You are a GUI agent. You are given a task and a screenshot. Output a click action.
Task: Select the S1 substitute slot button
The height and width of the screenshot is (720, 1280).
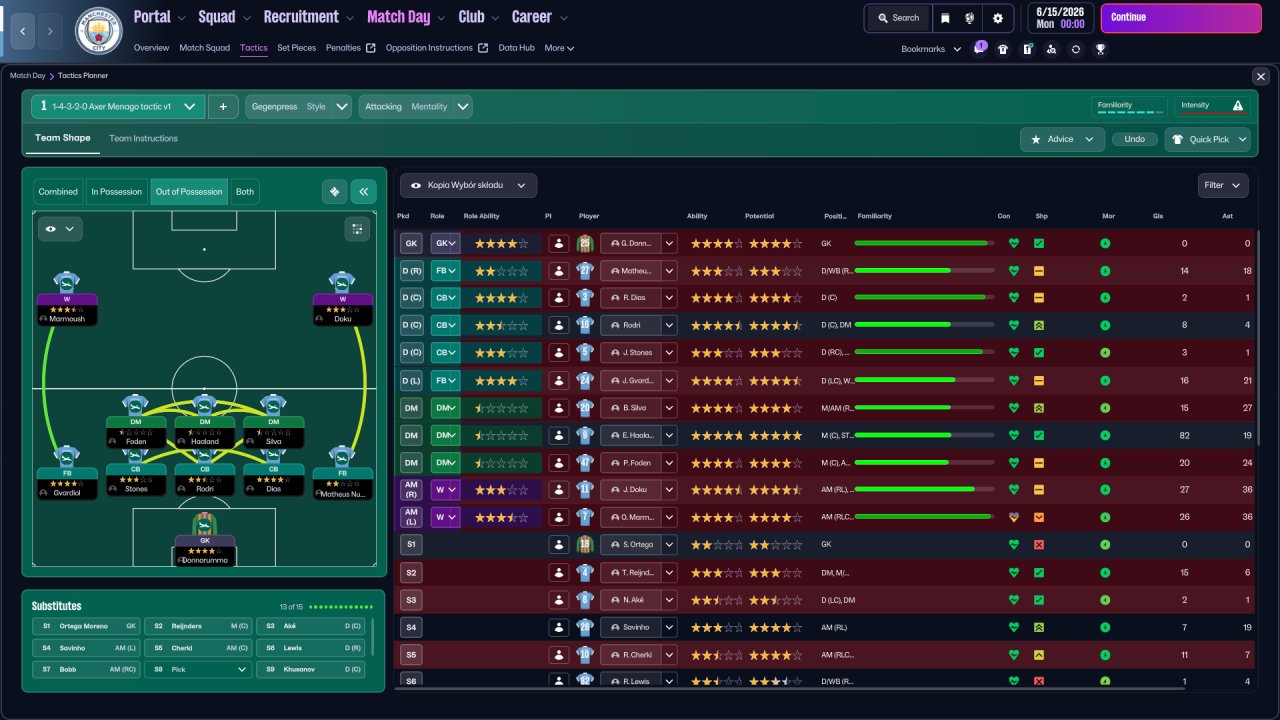click(411, 544)
